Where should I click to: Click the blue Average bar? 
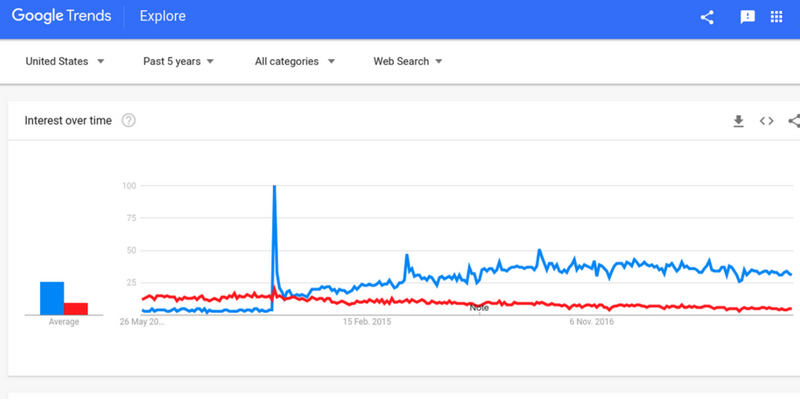pyautogui.click(x=52, y=298)
